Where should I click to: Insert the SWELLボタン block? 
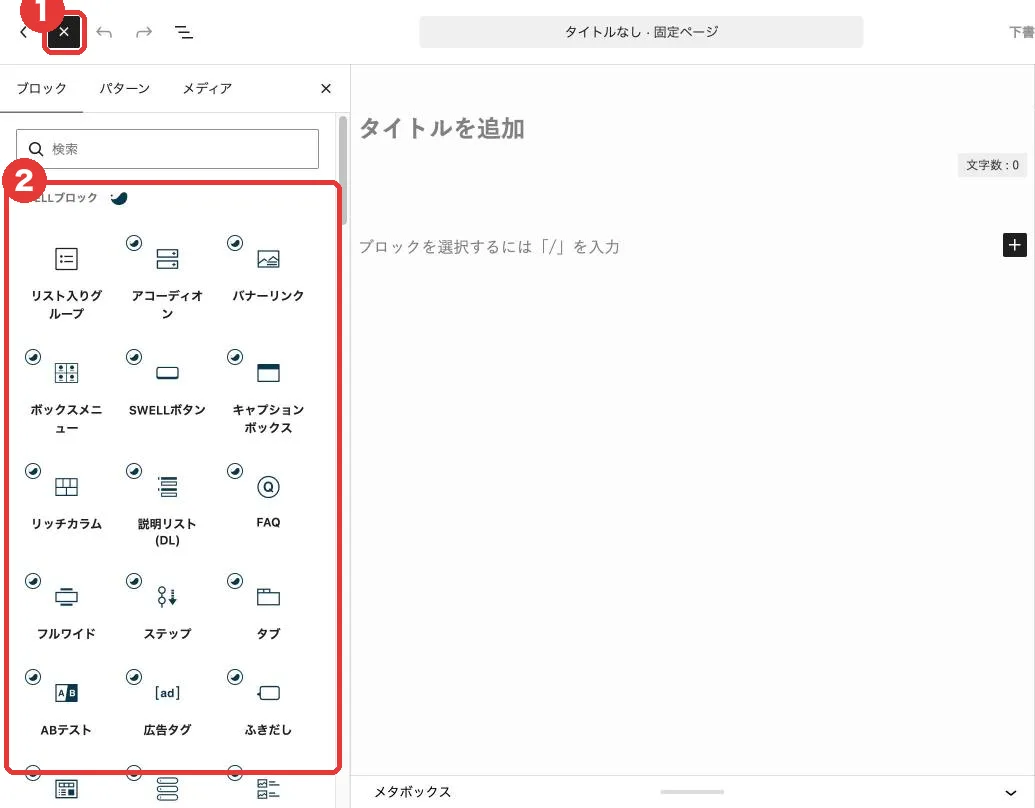click(167, 393)
